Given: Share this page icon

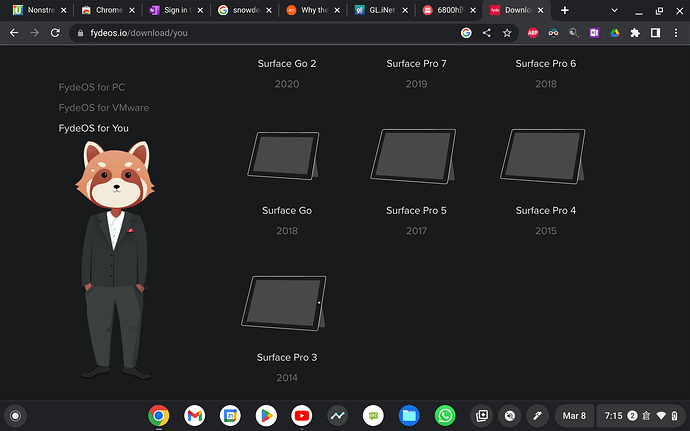Looking at the screenshot, I should [486, 33].
